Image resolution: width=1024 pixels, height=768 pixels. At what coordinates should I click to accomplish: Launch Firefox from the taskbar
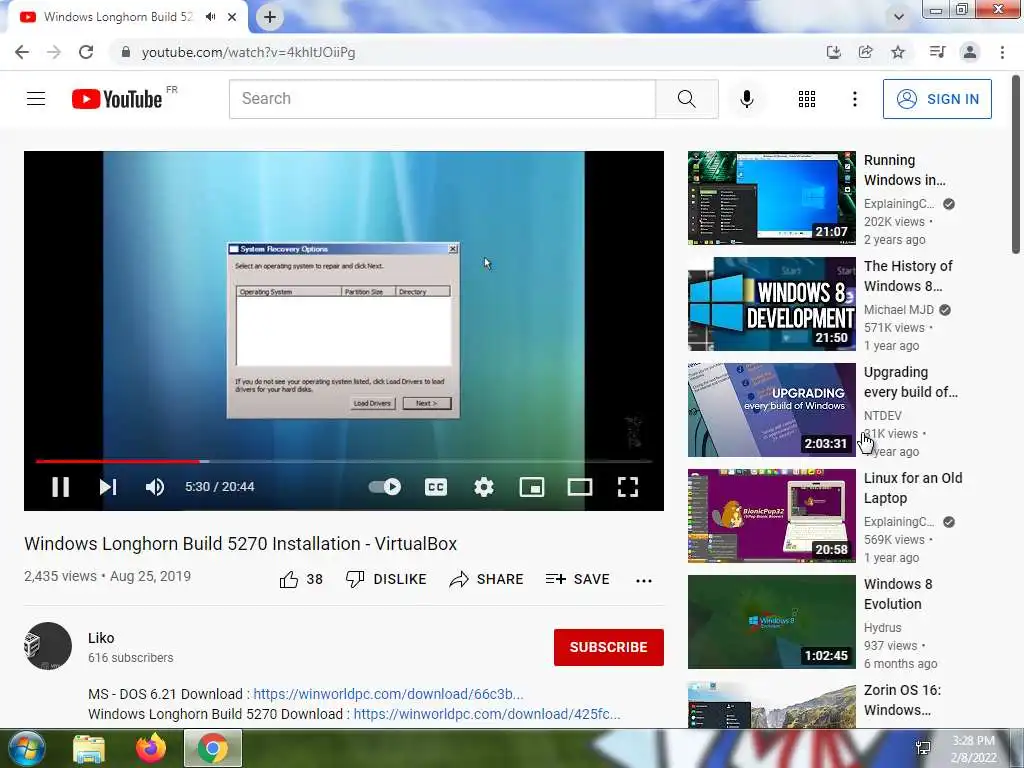point(152,748)
